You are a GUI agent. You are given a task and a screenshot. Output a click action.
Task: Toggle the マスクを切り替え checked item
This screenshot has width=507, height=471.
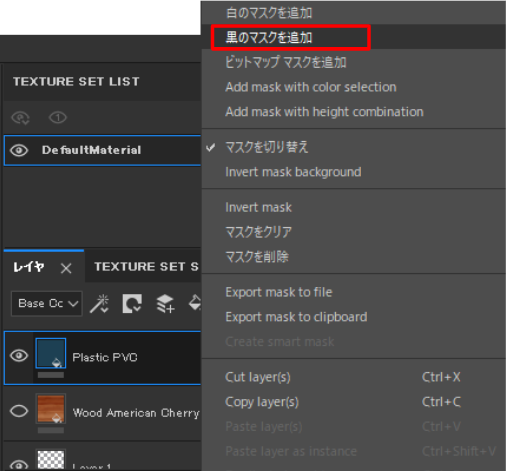click(x=354, y=147)
